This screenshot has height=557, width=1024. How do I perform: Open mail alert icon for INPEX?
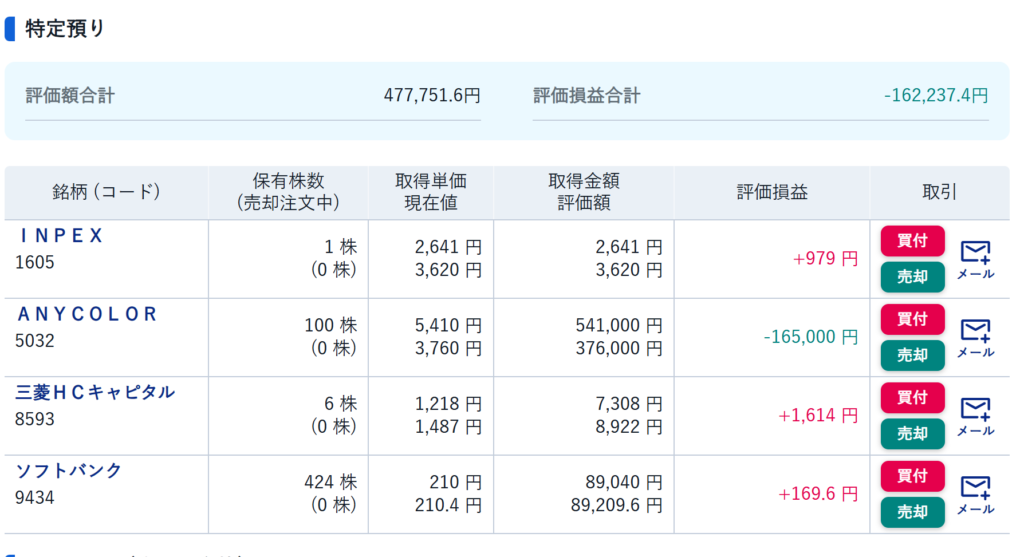(975, 258)
